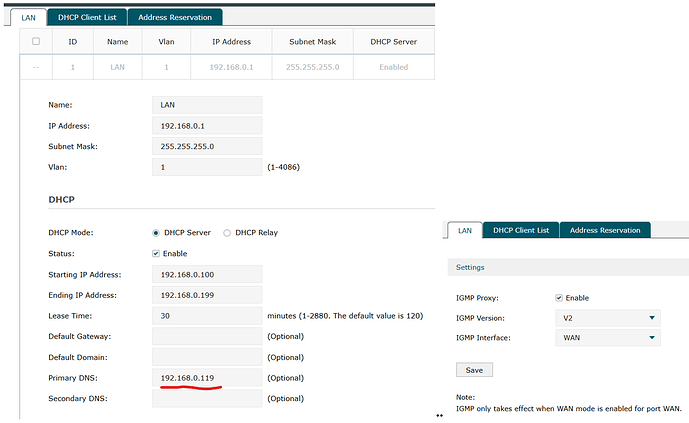689x423 pixels.
Task: Select the LAN tab in the IGMP panel
Action: [464, 231]
